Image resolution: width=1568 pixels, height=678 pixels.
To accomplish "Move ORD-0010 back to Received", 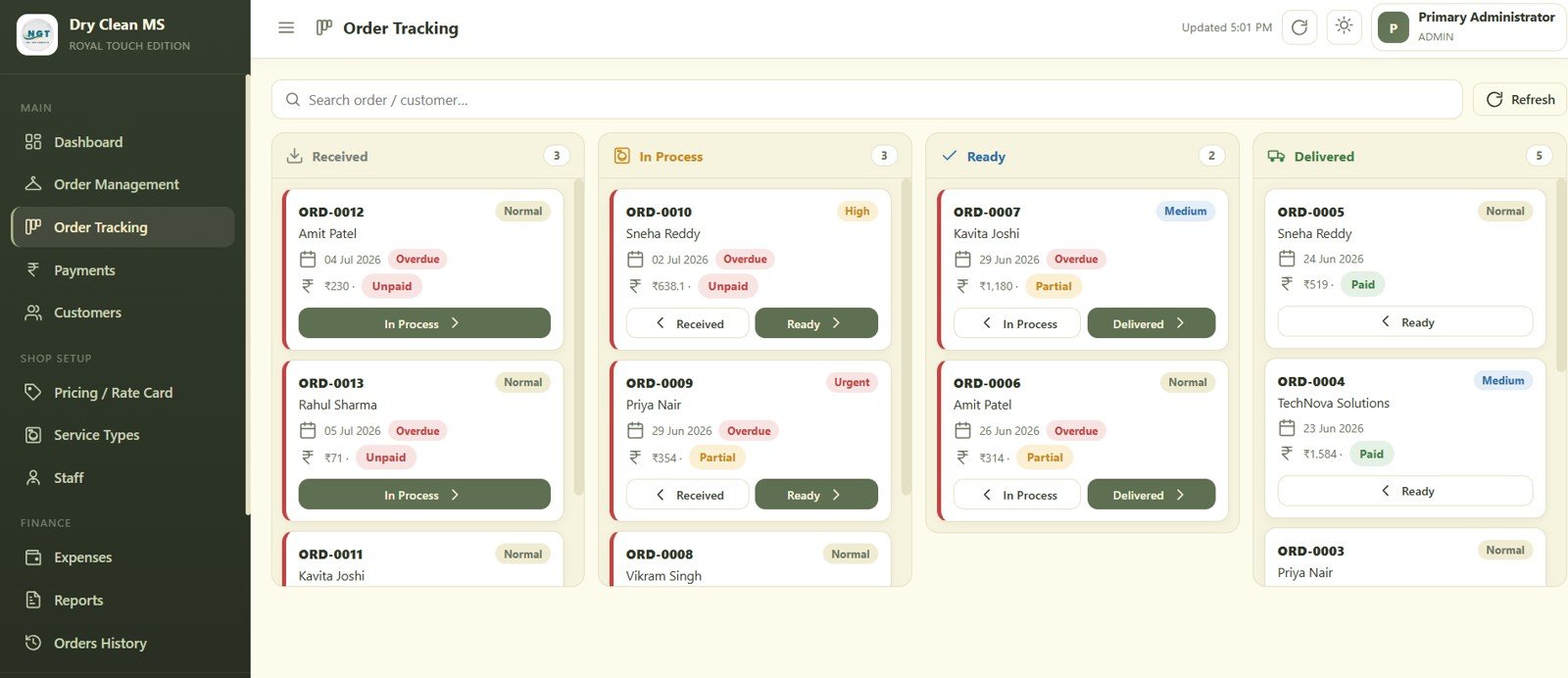I will [688, 323].
